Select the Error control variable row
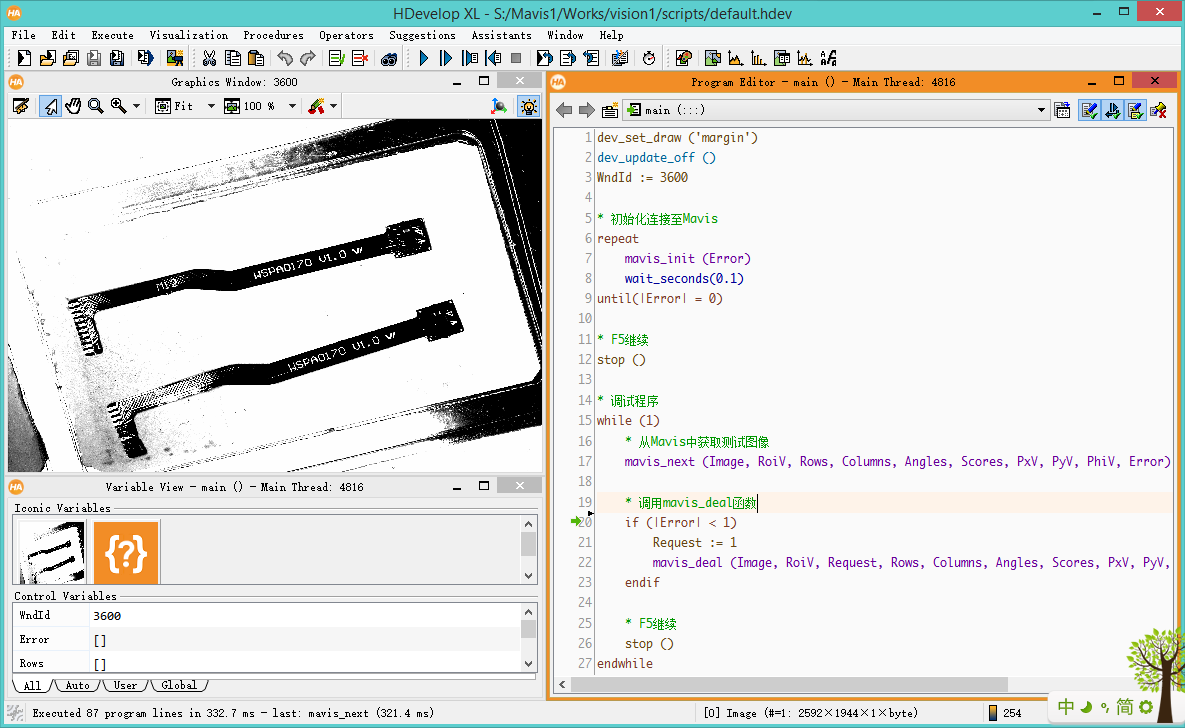The height and width of the screenshot is (728, 1185). click(x=267, y=640)
